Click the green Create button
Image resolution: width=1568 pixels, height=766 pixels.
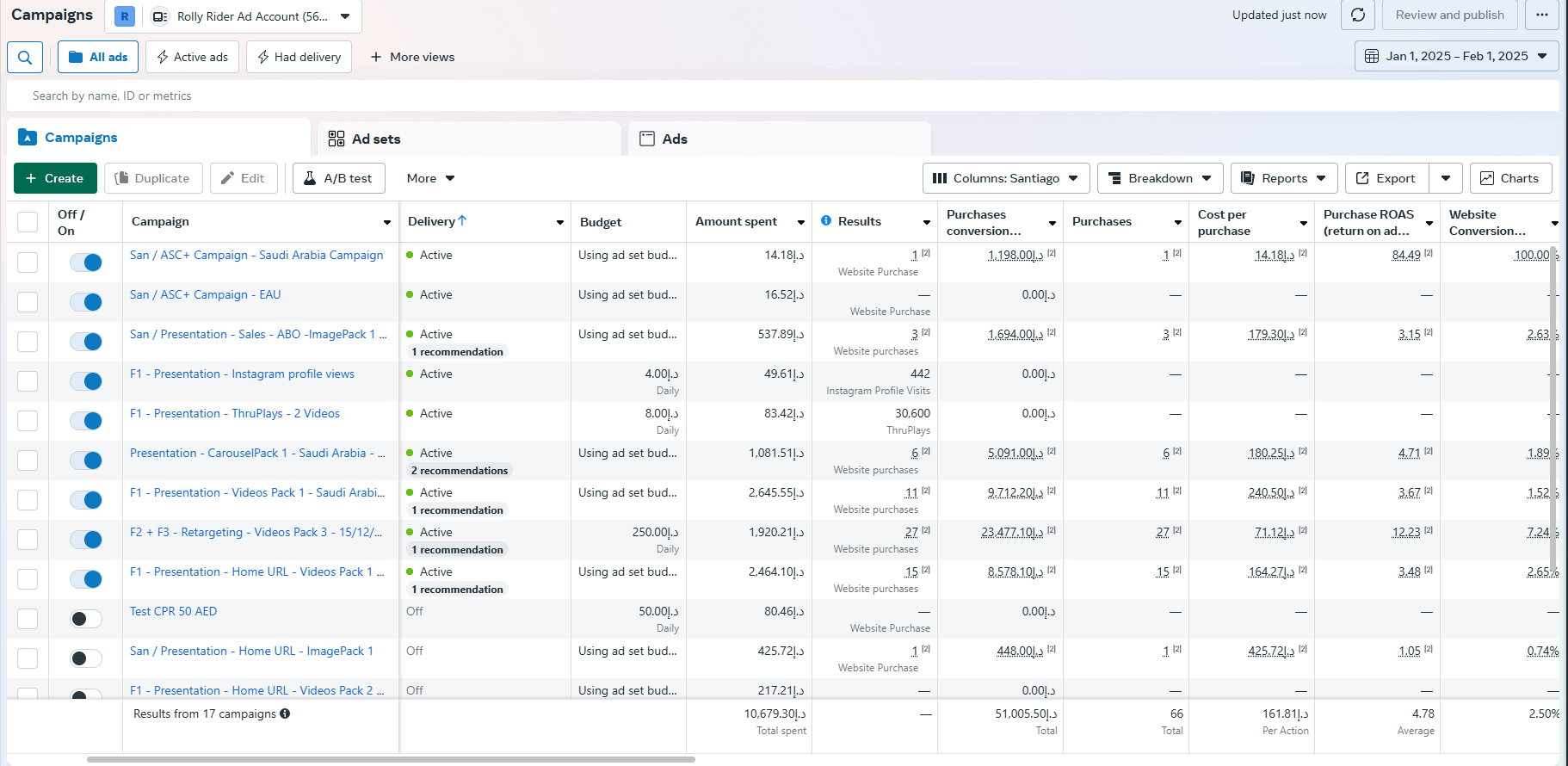pos(55,178)
